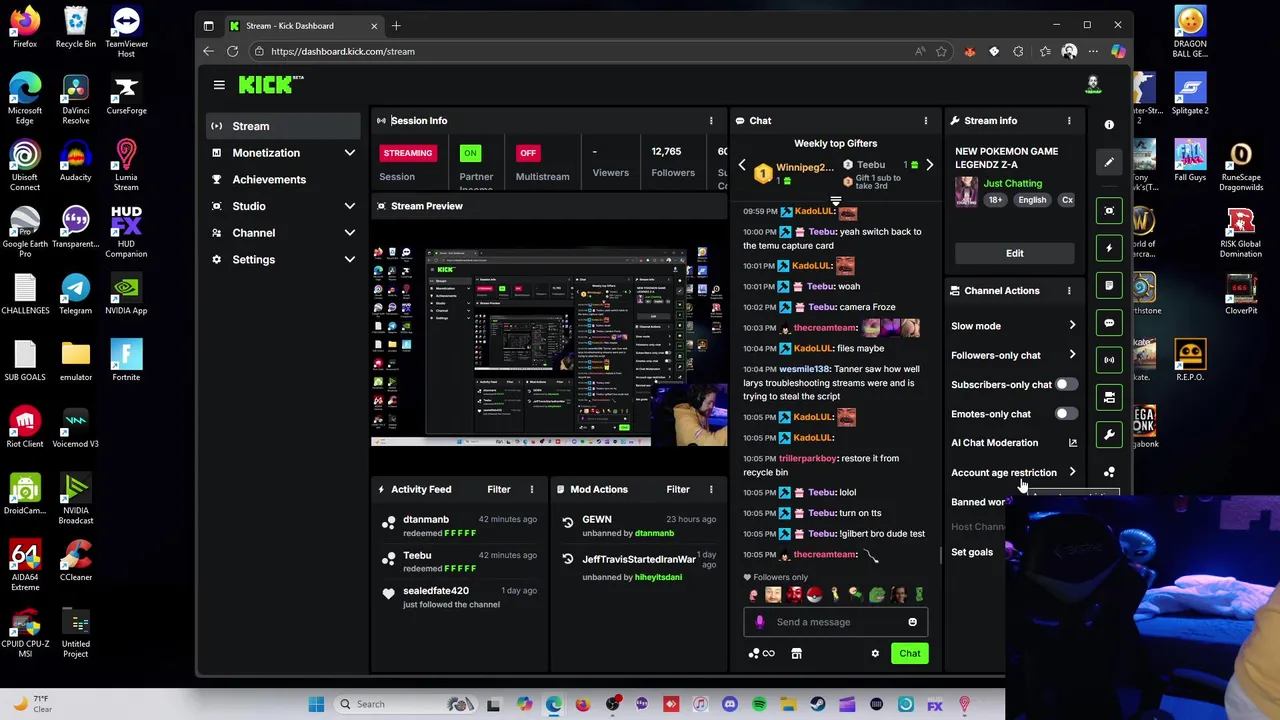Show next top gifters with right arrow
The height and width of the screenshot is (720, 1280).
pyautogui.click(x=929, y=166)
